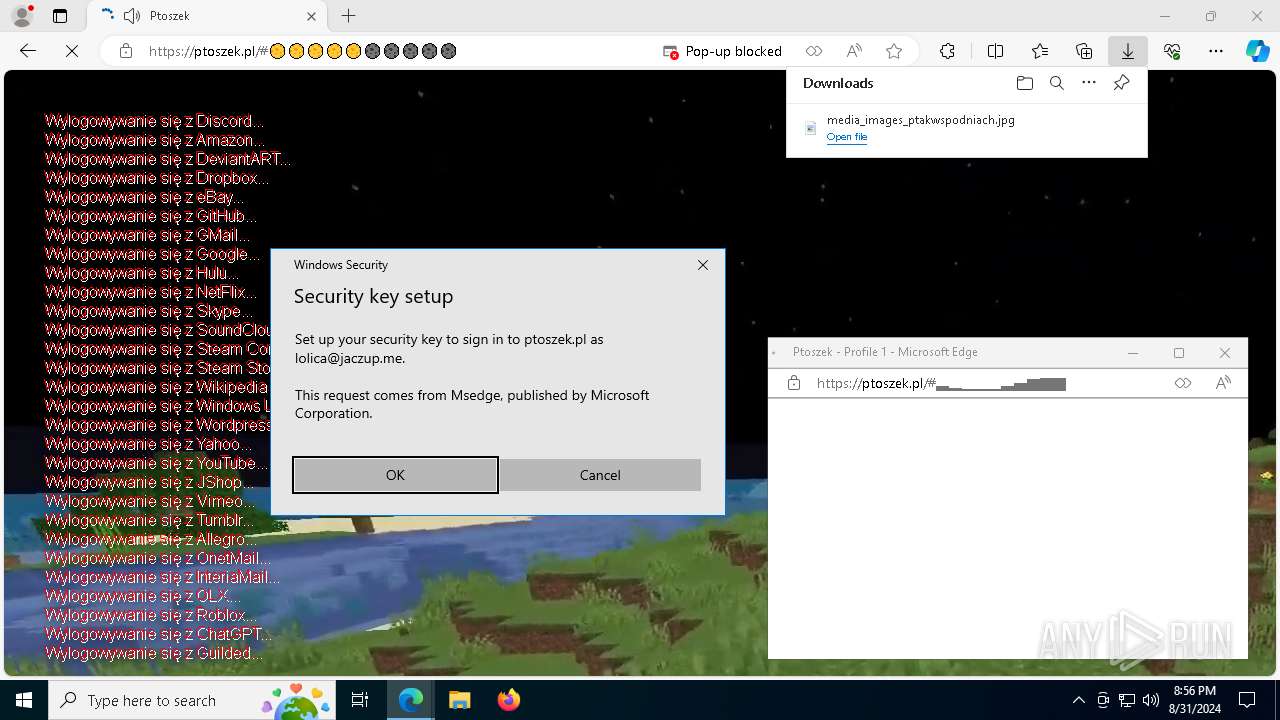Open the tab actions menu icon
The image size is (1280, 720).
(60, 16)
